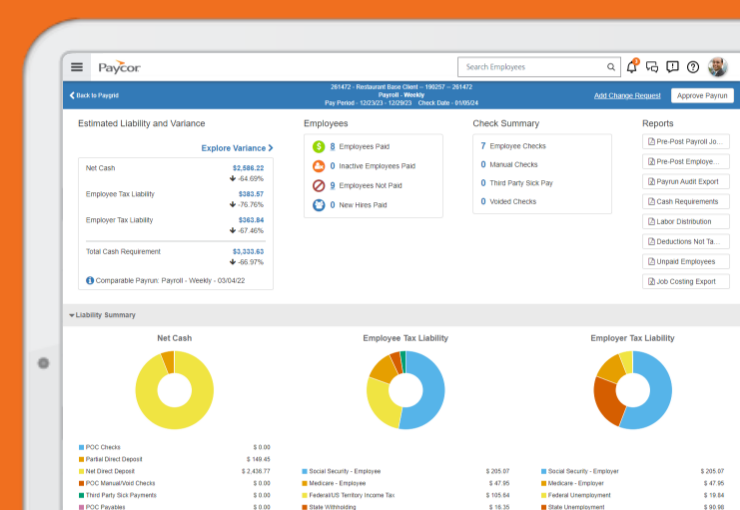Open the Deductions Not Ta... report
The height and width of the screenshot is (510, 740).
[686, 242]
